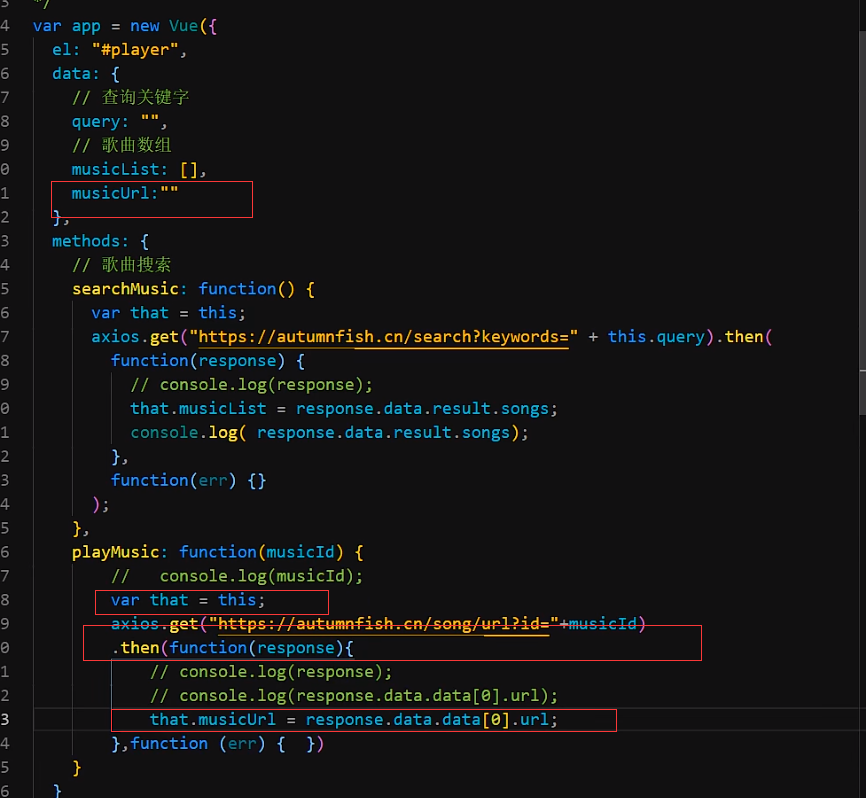866x798 pixels.
Task: Click the searchMusic function declaration
Action: pos(193,289)
